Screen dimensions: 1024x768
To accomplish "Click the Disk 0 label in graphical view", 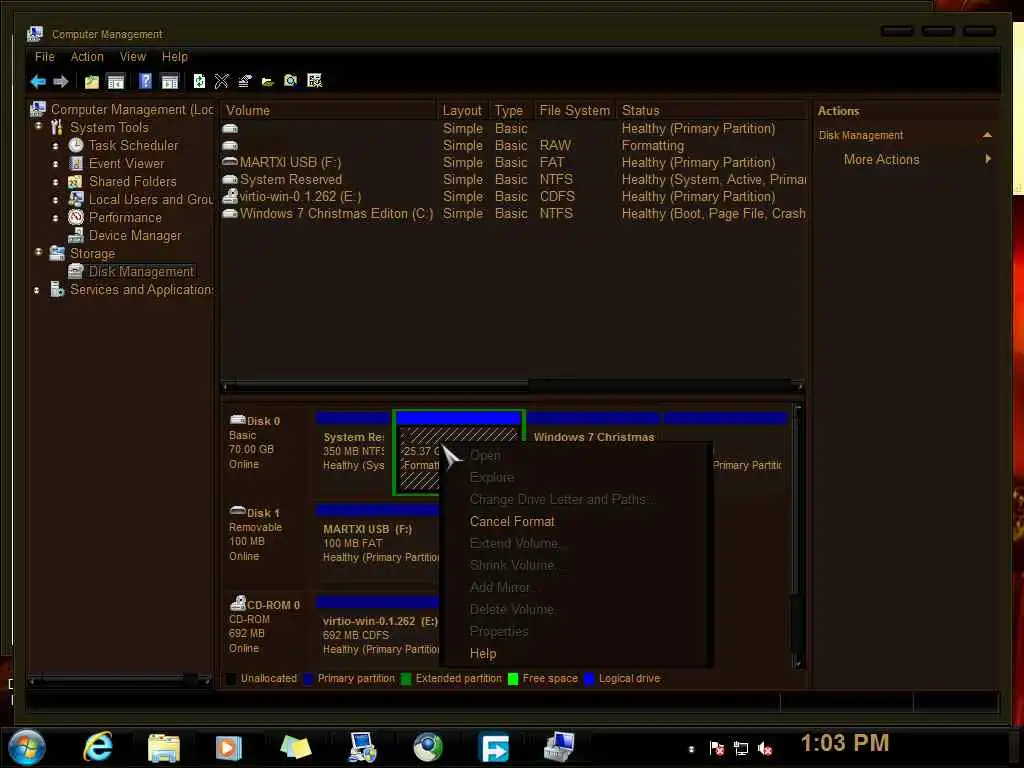I will (x=263, y=421).
